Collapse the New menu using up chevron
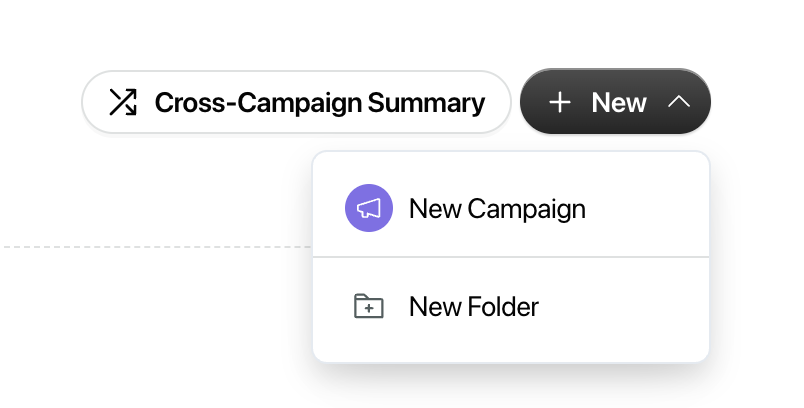 coord(679,102)
